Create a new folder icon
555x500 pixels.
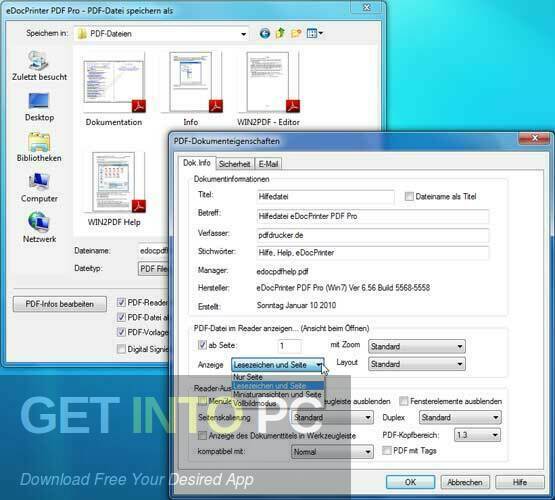296,33
